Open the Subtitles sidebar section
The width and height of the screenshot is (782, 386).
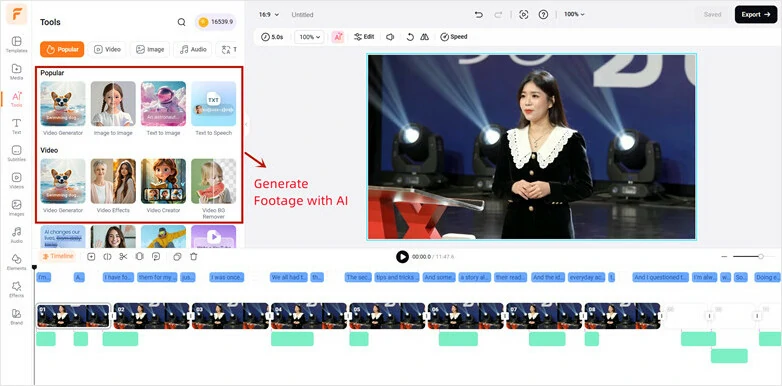(x=16, y=154)
